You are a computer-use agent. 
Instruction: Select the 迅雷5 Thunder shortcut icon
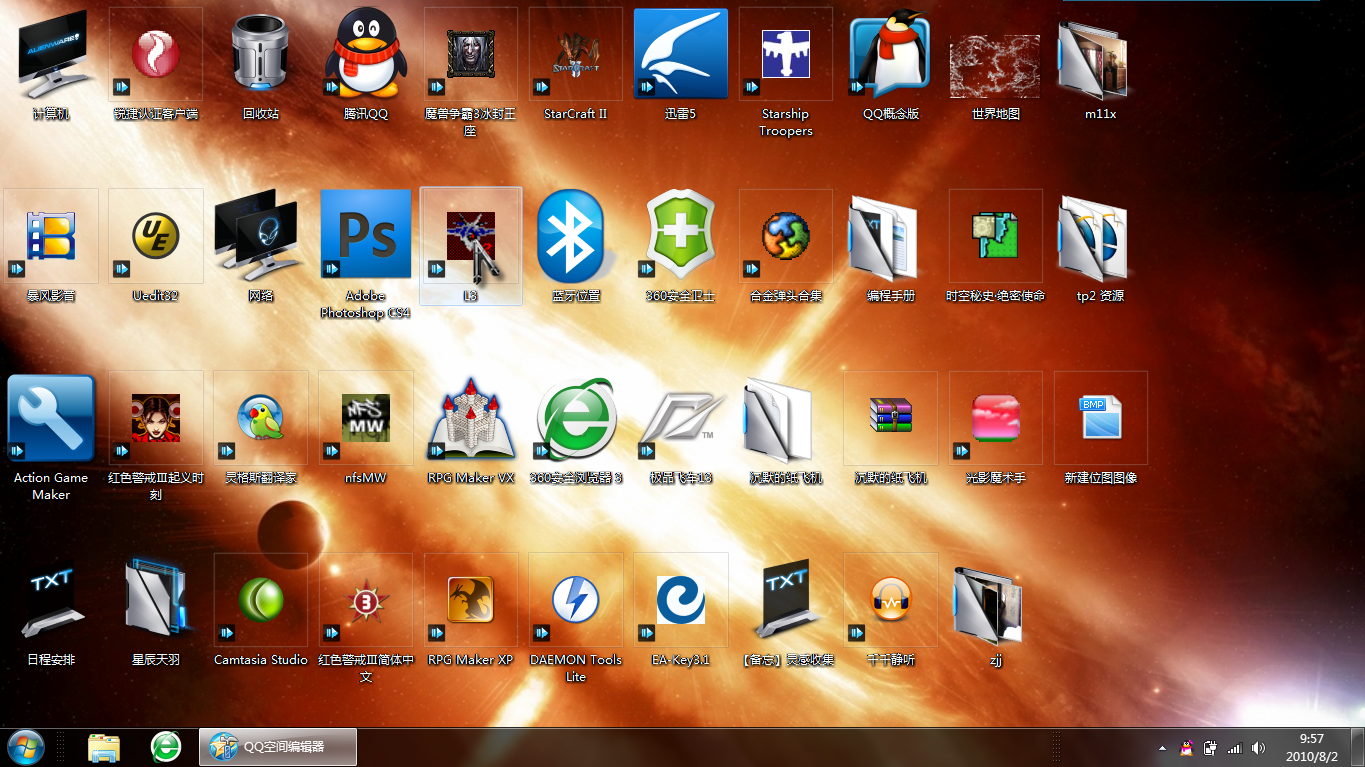[681, 54]
